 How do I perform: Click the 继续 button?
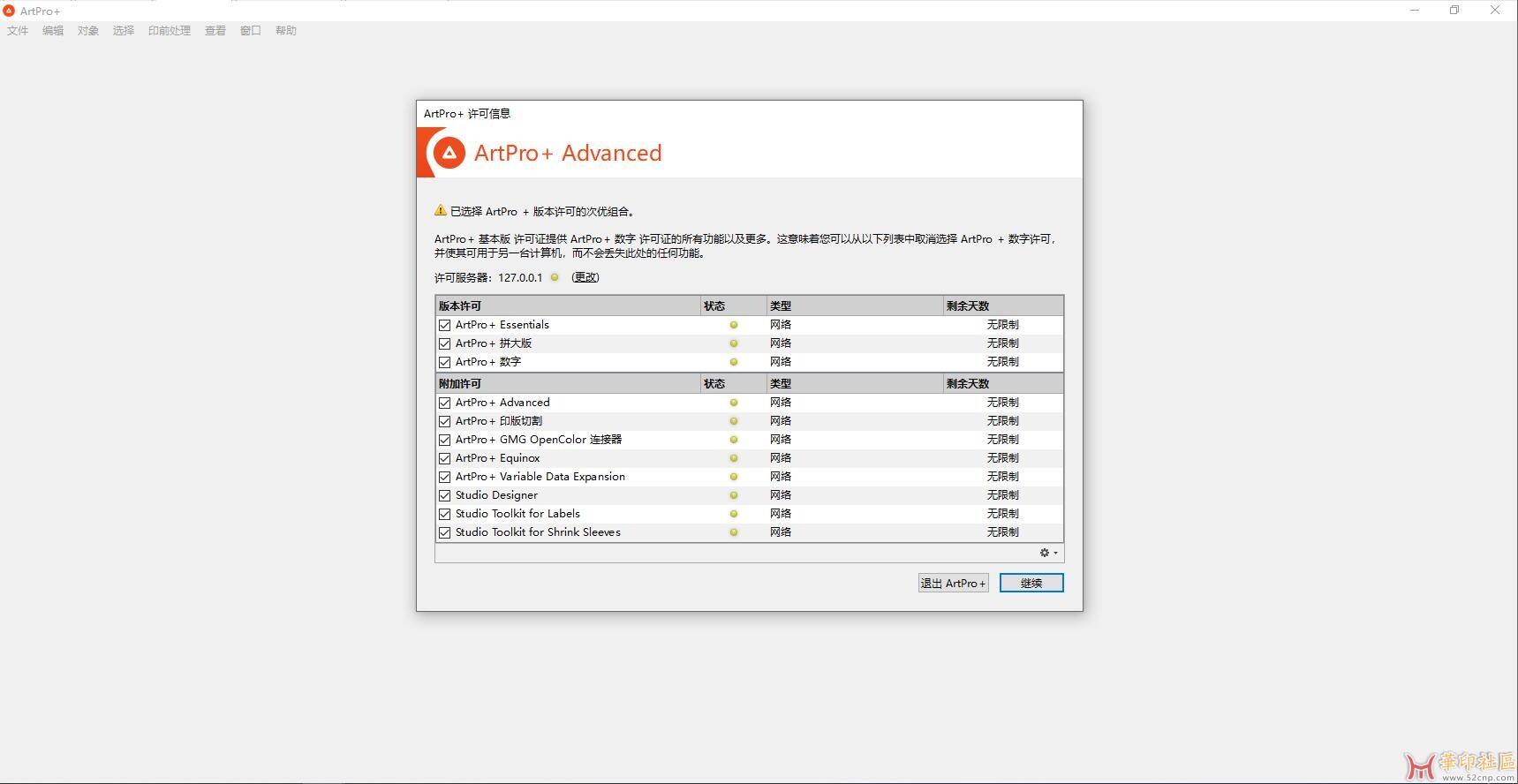click(x=1031, y=583)
